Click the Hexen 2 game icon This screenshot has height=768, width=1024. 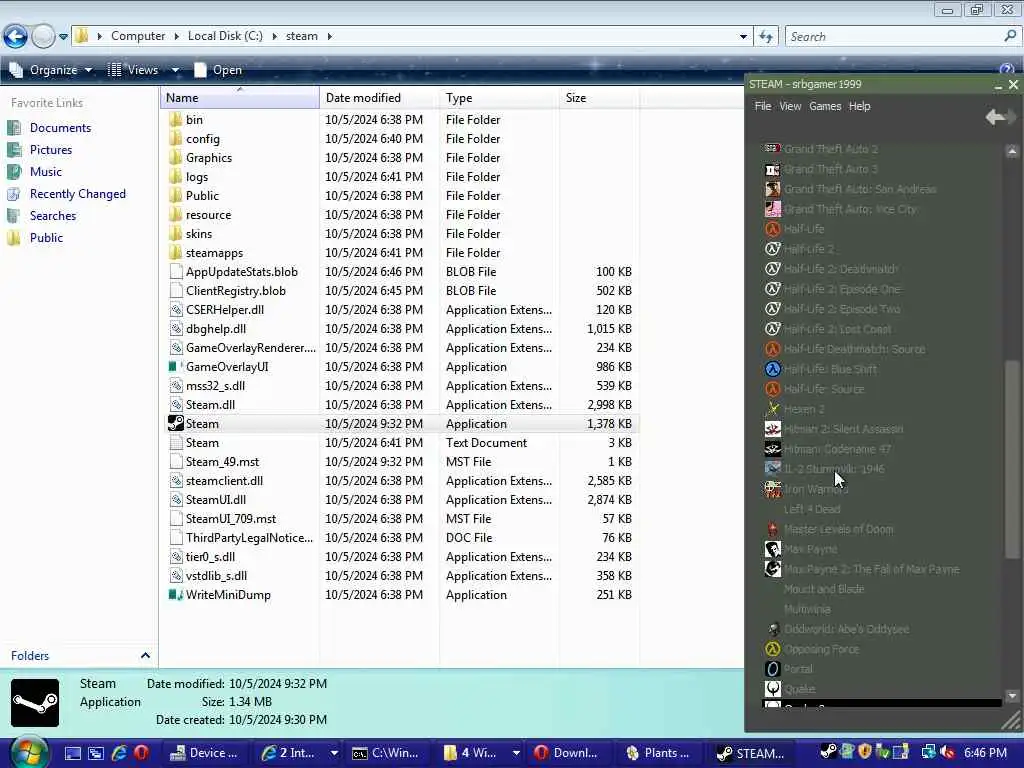[773, 409]
